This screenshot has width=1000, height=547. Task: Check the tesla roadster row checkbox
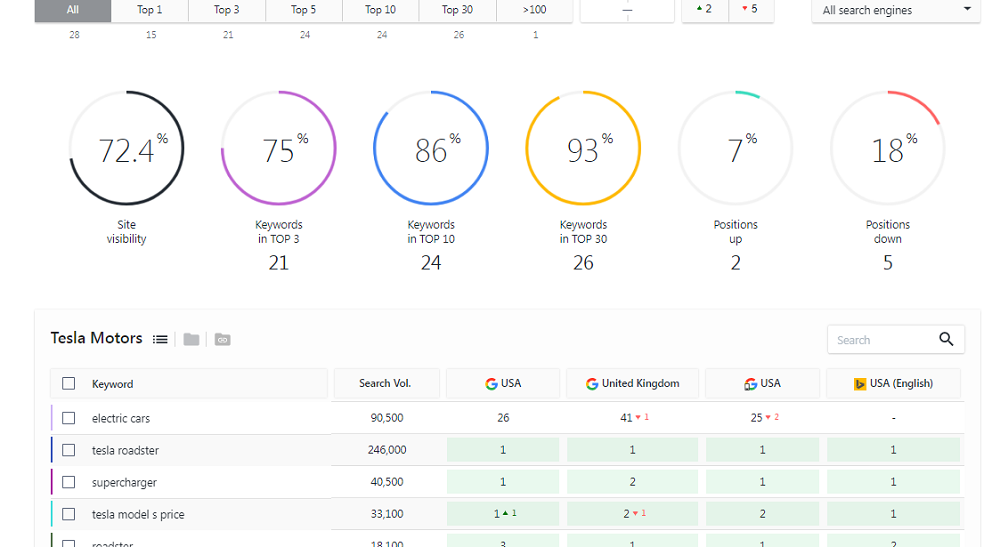pyautogui.click(x=68, y=450)
